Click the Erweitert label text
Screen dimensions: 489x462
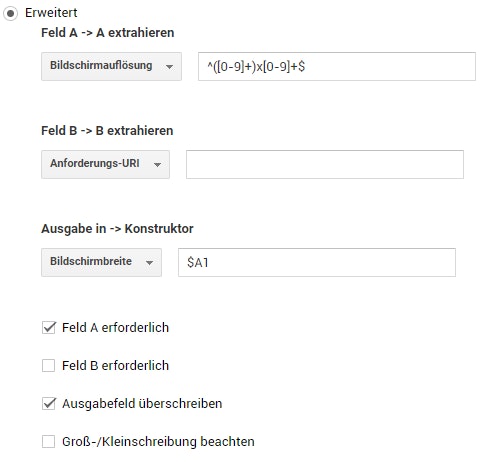click(51, 13)
